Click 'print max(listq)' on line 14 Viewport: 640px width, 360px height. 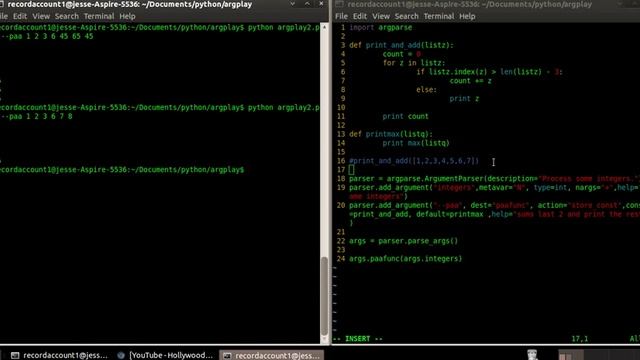coord(416,143)
